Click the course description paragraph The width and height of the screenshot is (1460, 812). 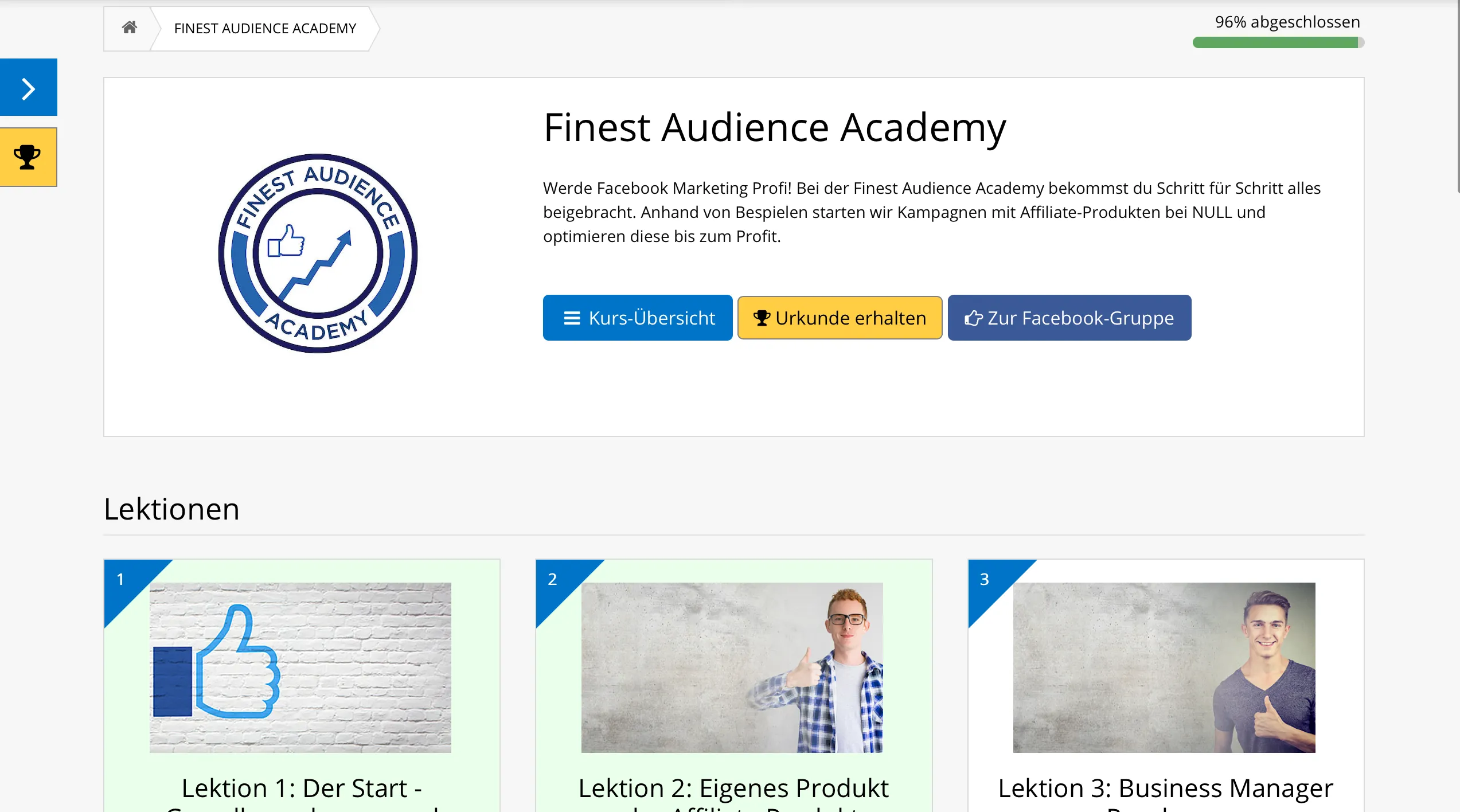[932, 212]
